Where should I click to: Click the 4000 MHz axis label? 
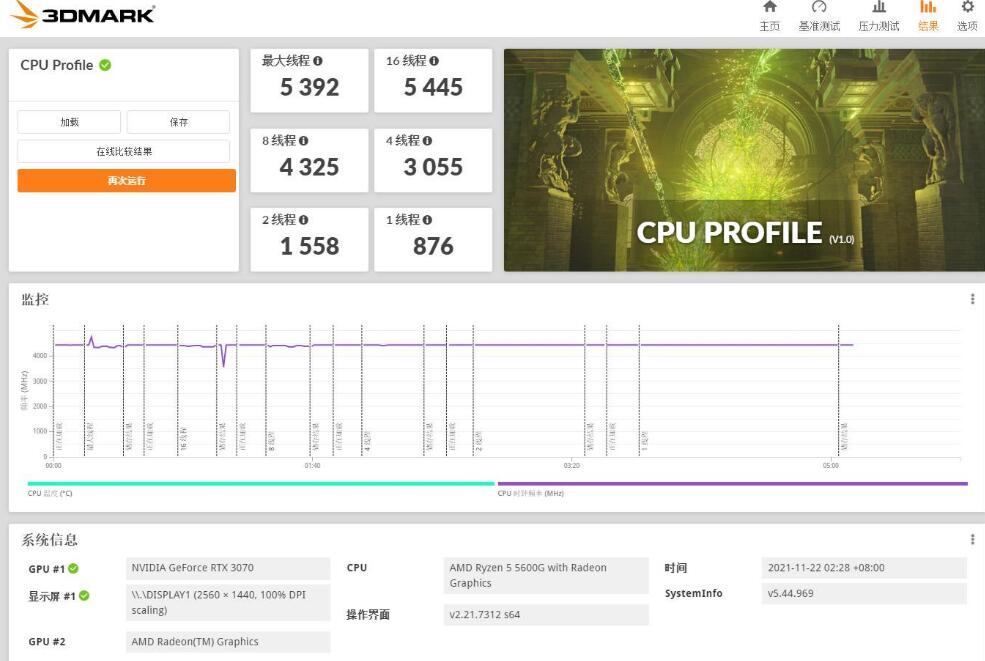tap(40, 356)
